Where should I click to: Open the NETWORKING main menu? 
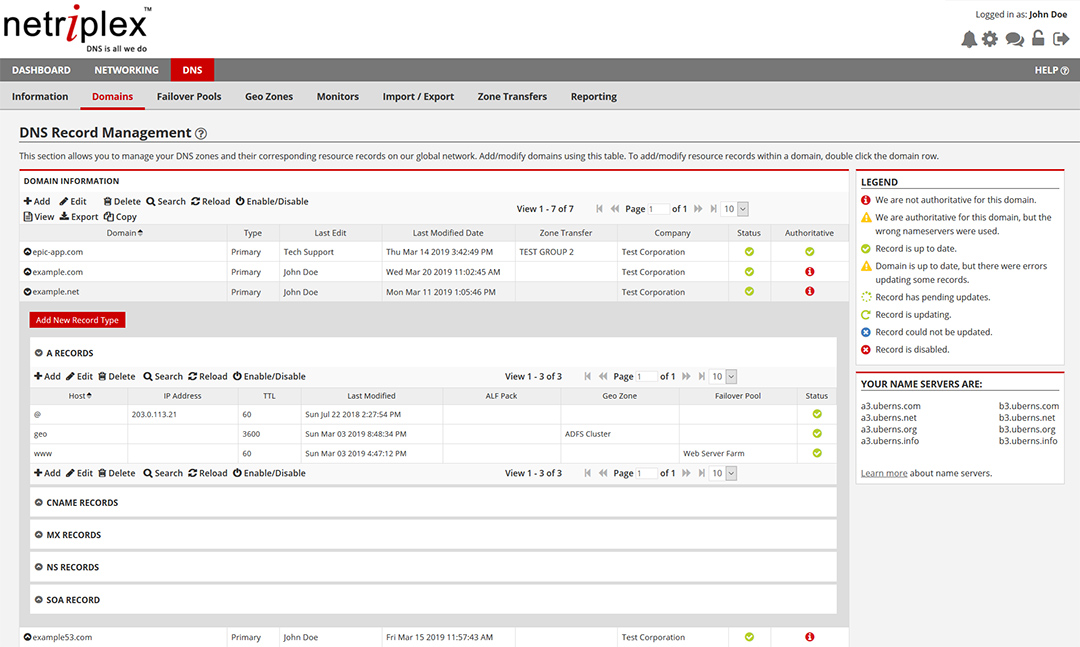coord(126,70)
